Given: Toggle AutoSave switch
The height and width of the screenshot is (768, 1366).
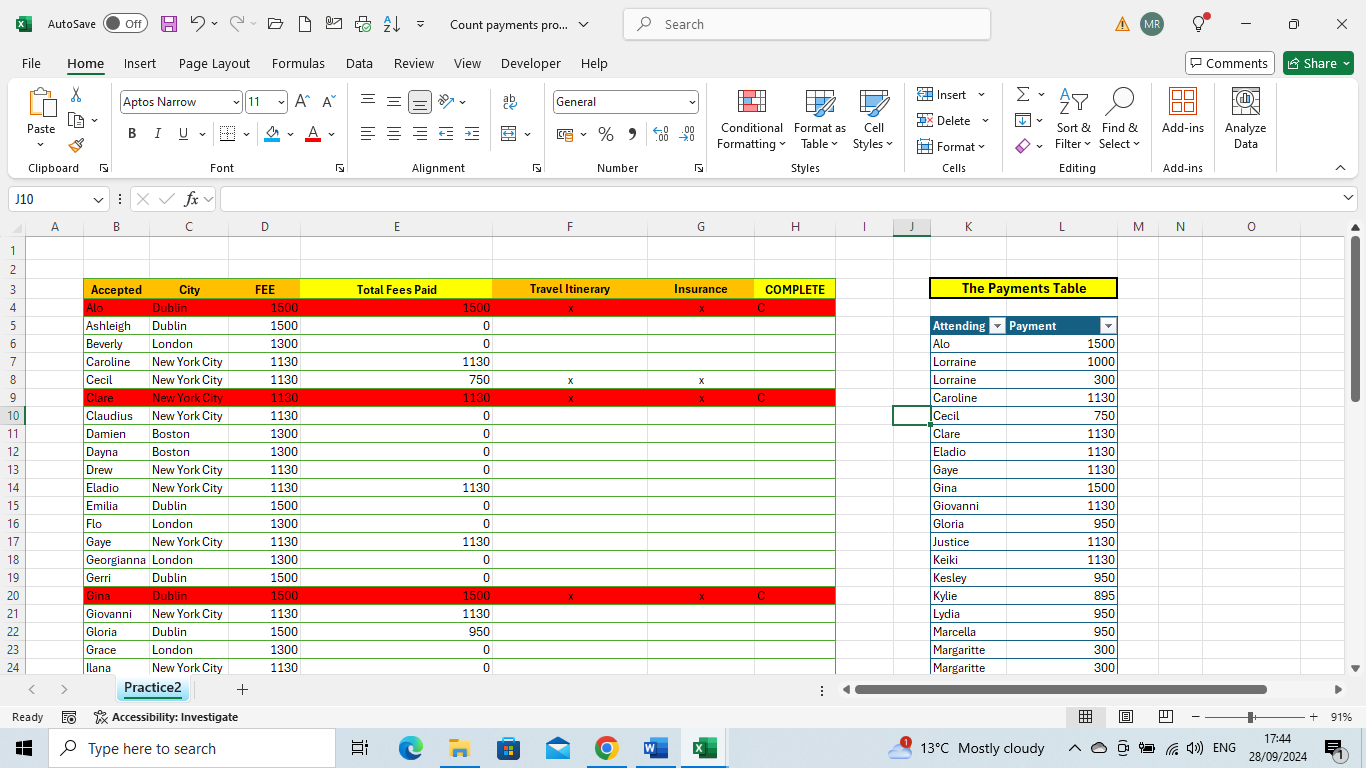Looking at the screenshot, I should [x=125, y=24].
